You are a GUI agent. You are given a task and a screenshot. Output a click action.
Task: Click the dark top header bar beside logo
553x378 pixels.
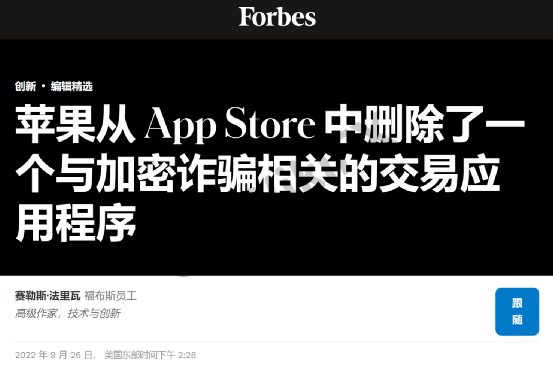tap(106, 19)
